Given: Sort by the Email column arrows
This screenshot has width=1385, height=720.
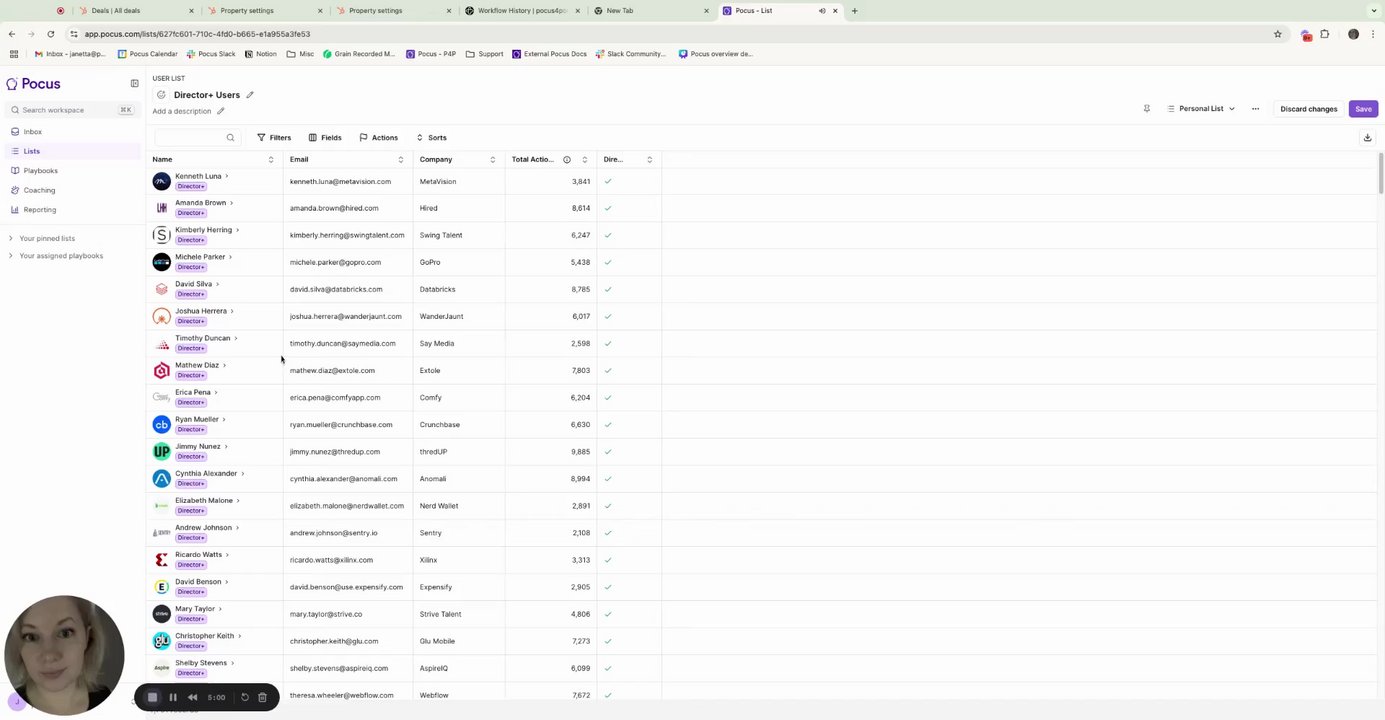Looking at the screenshot, I should point(400,160).
